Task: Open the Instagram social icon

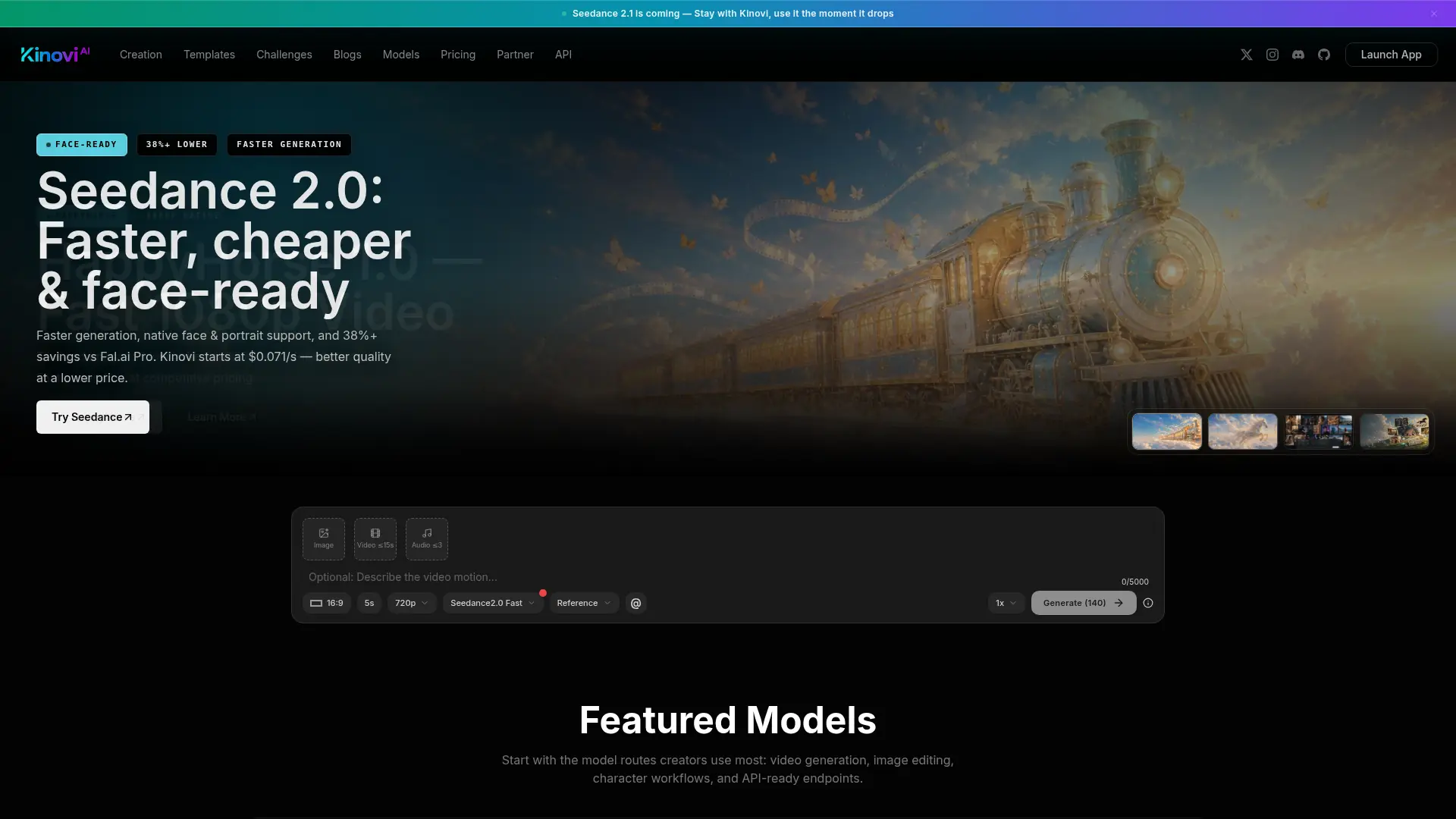Action: 1272,55
